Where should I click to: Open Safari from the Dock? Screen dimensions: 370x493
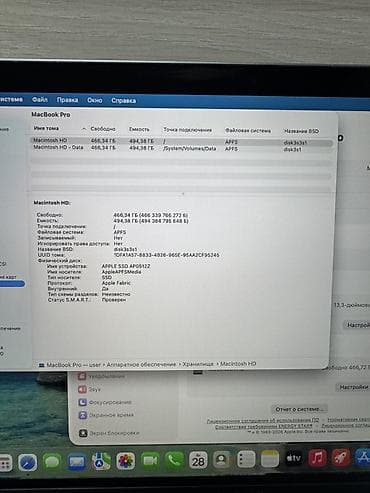click(28, 462)
